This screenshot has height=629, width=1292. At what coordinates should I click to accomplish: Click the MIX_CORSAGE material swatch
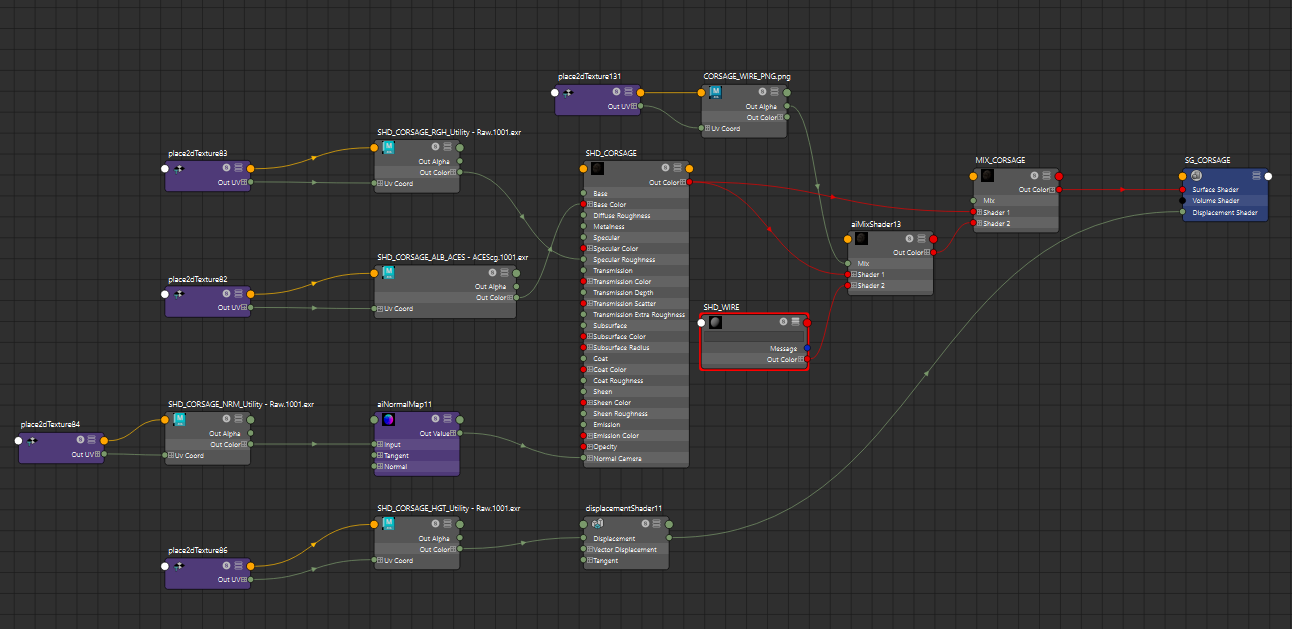coord(987,175)
